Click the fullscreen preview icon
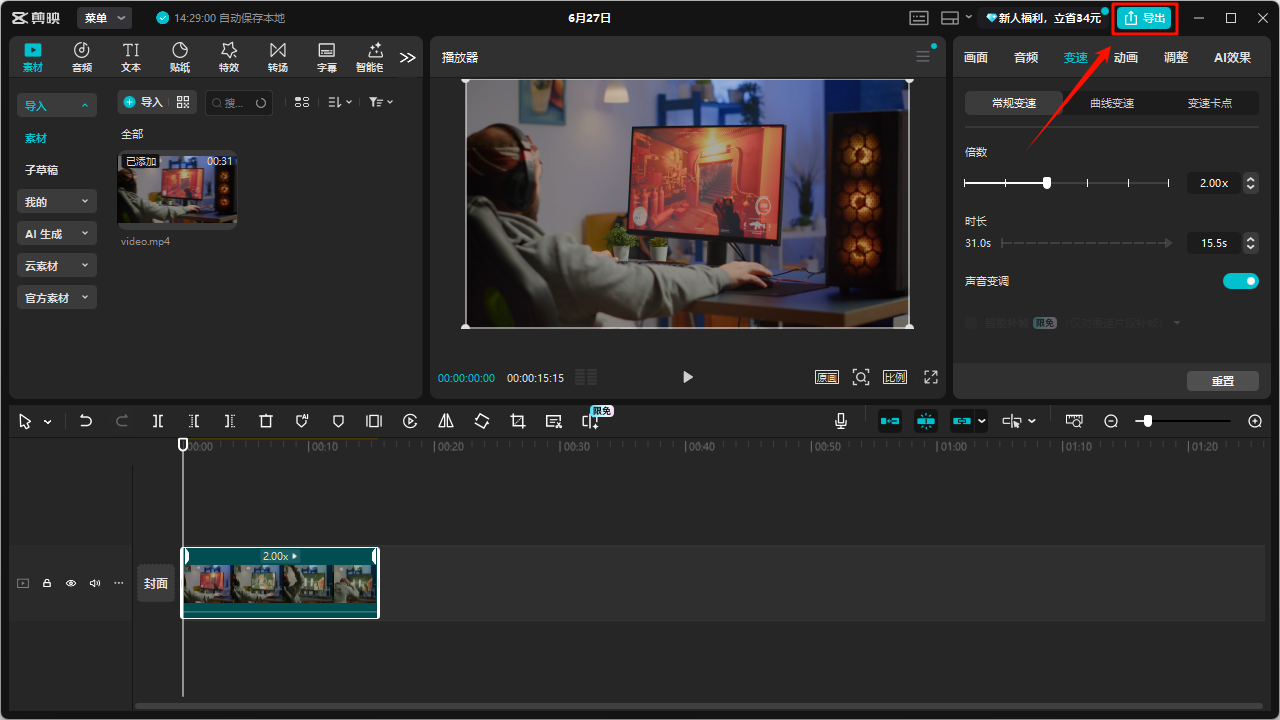 tap(931, 377)
